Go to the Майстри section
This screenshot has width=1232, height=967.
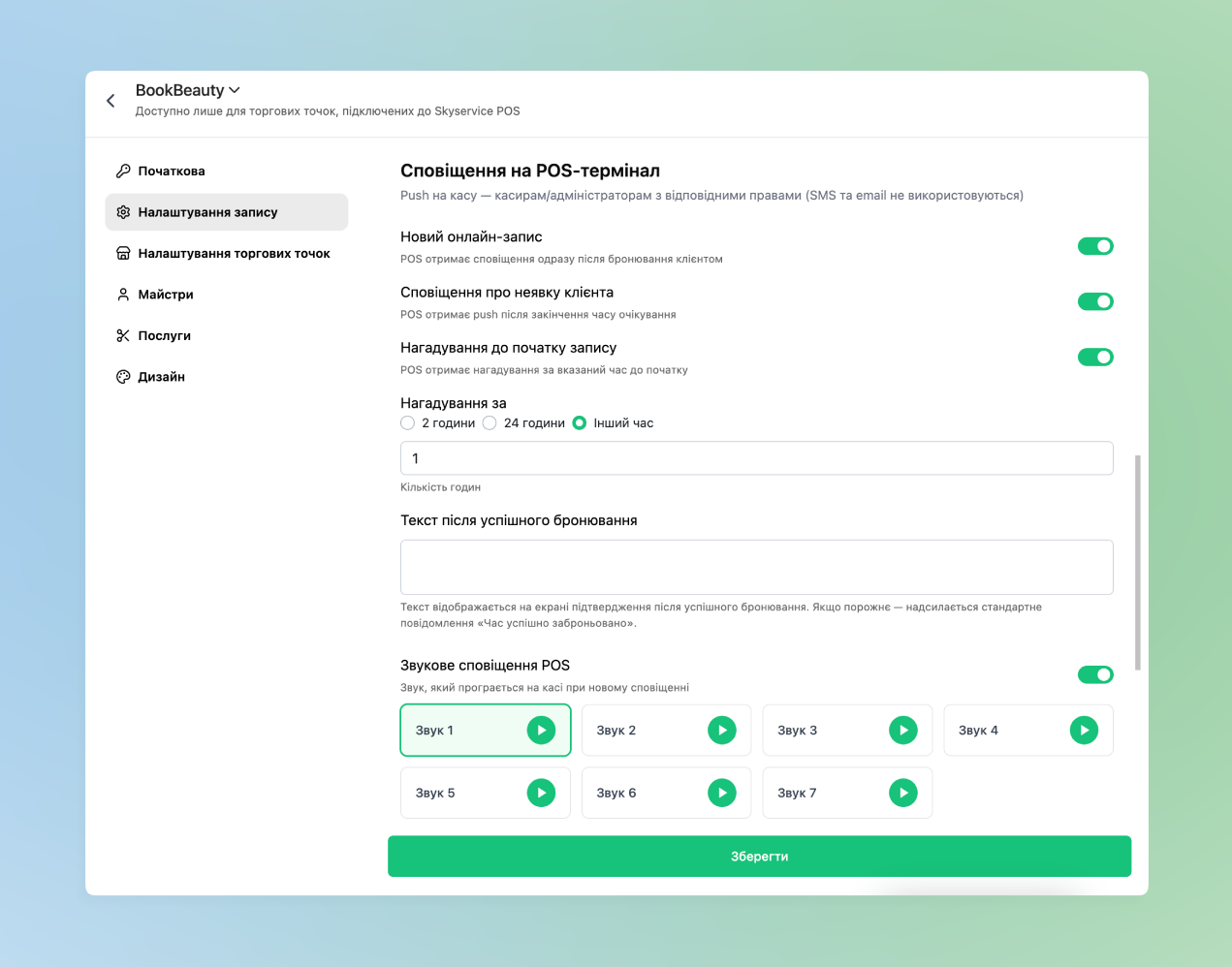click(x=227, y=295)
